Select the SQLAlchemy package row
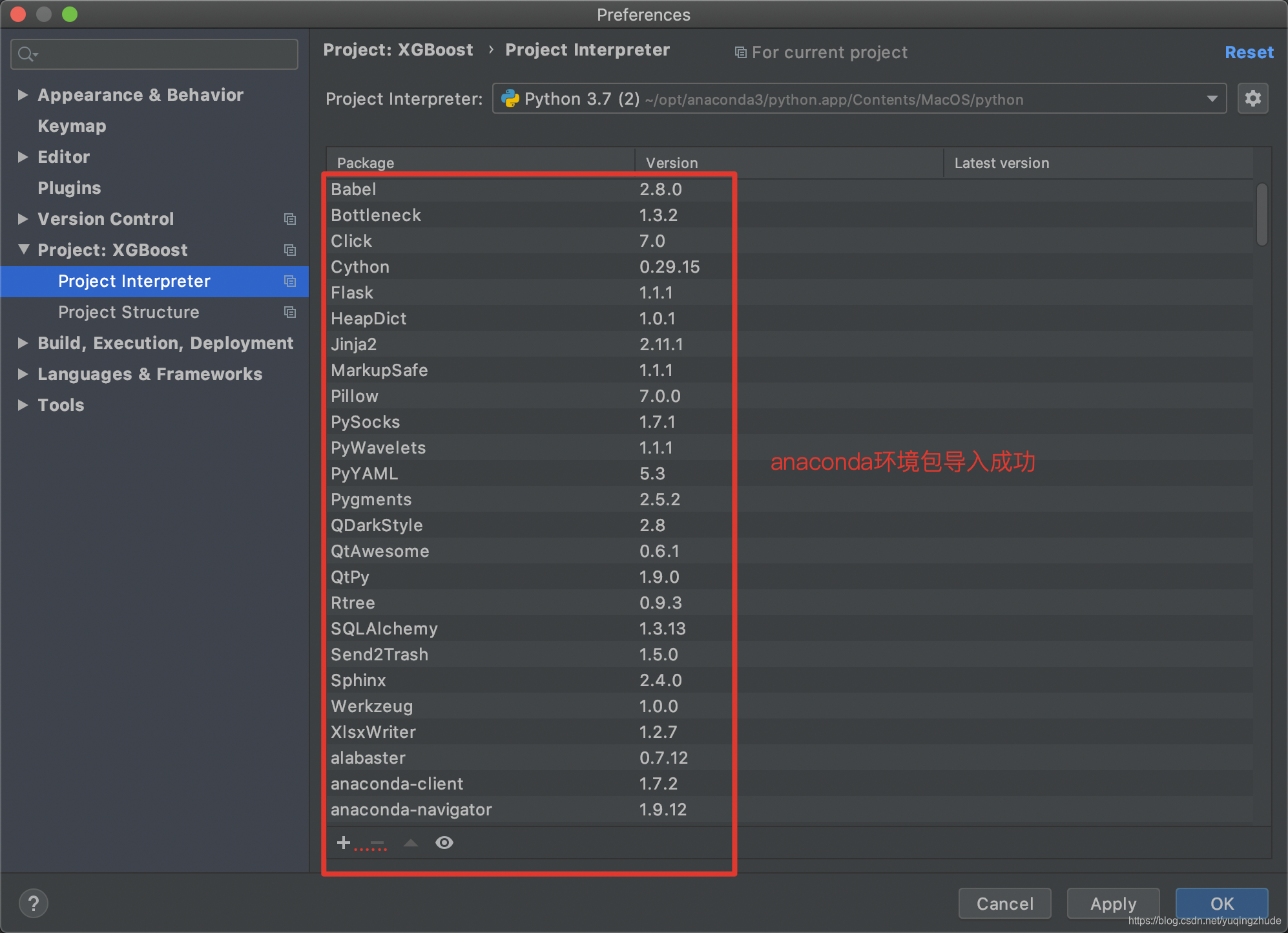 click(789, 629)
